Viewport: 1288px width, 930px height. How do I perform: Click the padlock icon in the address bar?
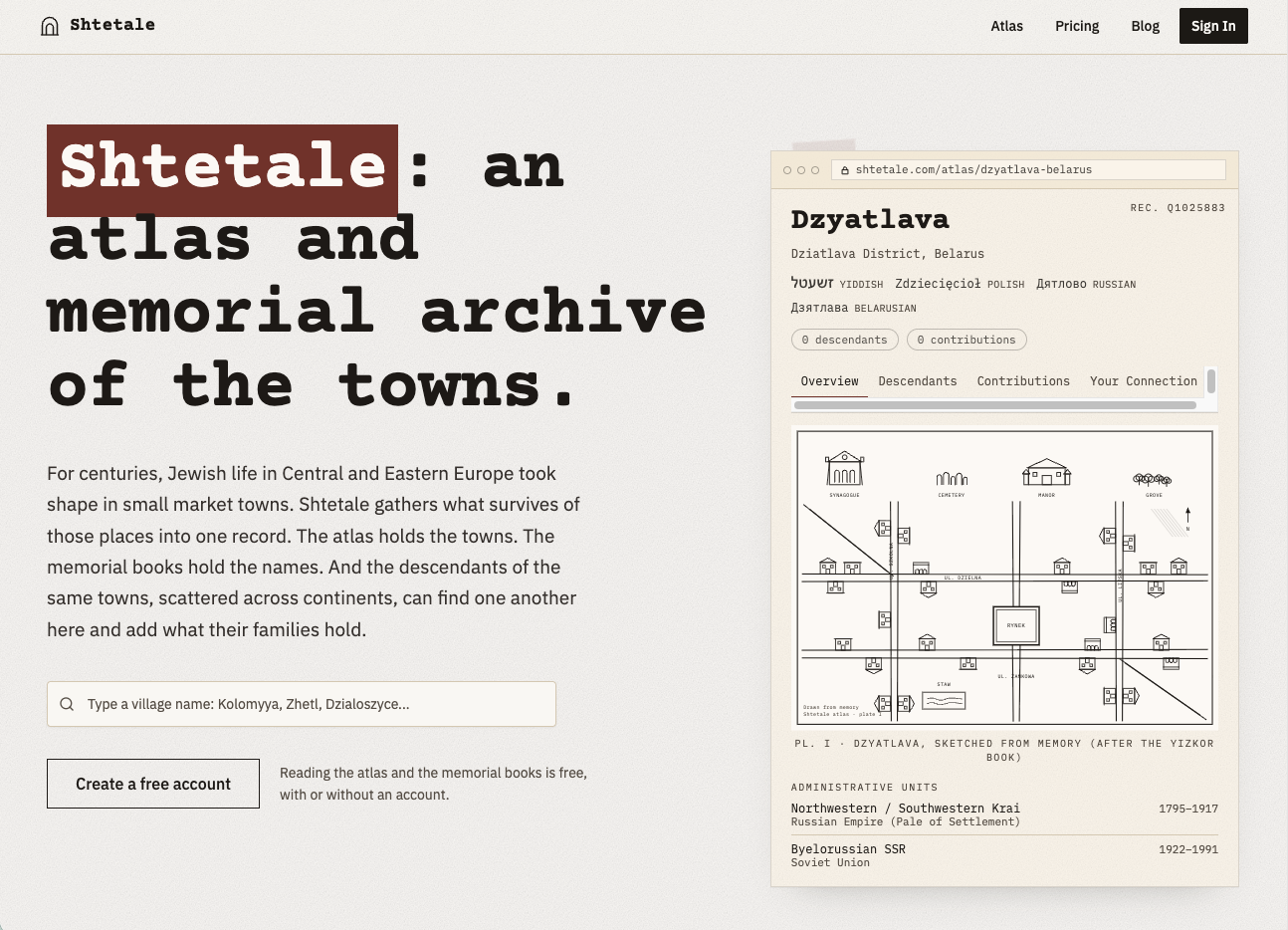(845, 170)
